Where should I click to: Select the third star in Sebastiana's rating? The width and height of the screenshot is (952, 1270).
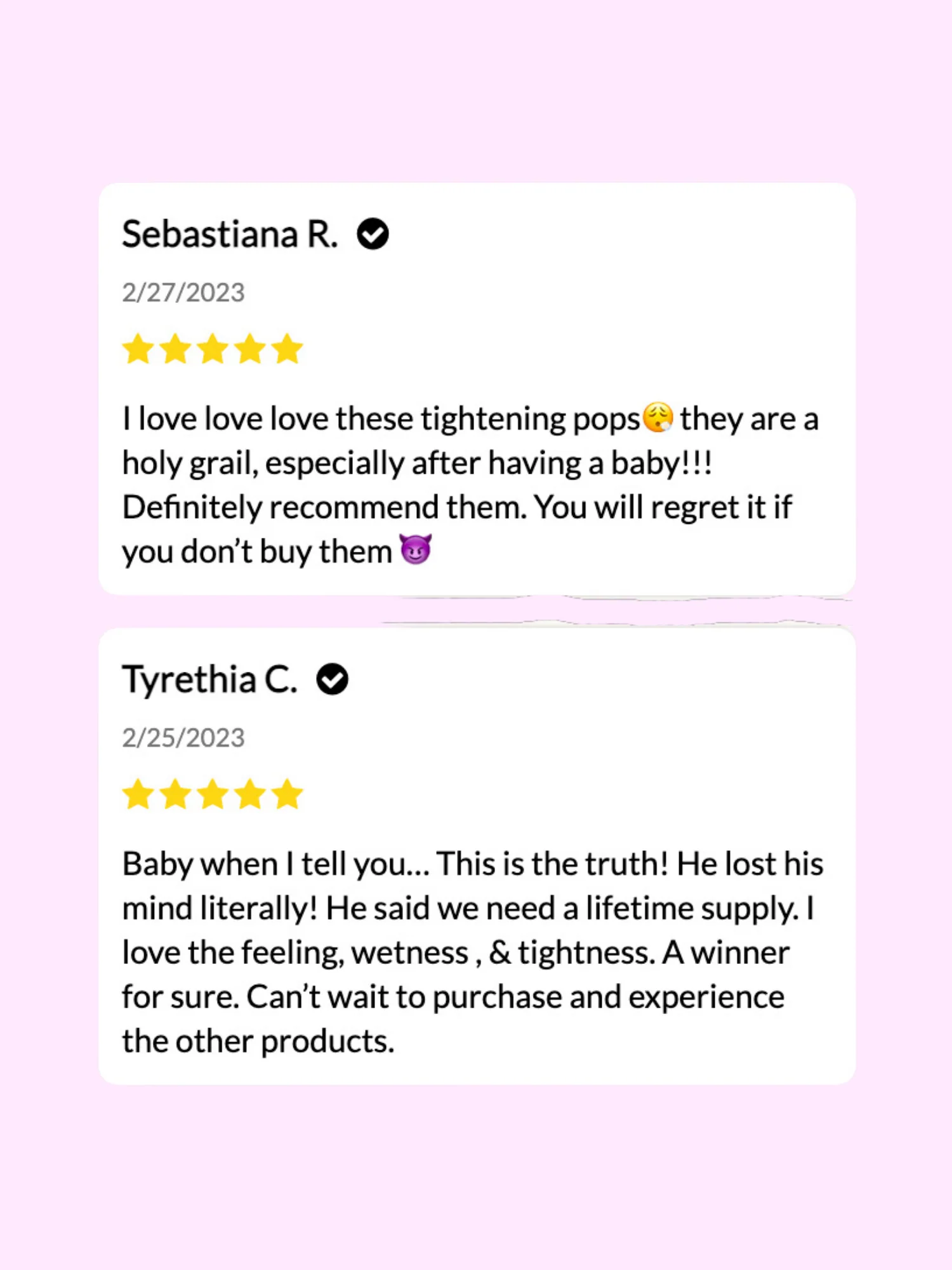pyautogui.click(x=213, y=349)
